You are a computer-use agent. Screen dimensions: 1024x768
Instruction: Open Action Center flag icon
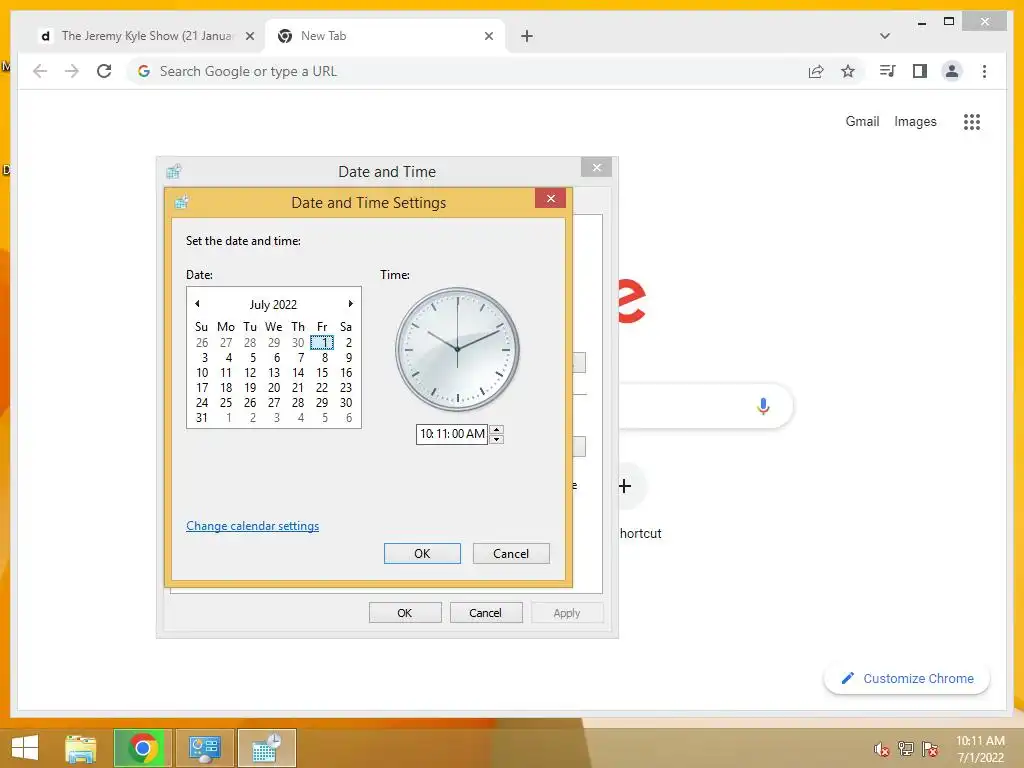[929, 749]
